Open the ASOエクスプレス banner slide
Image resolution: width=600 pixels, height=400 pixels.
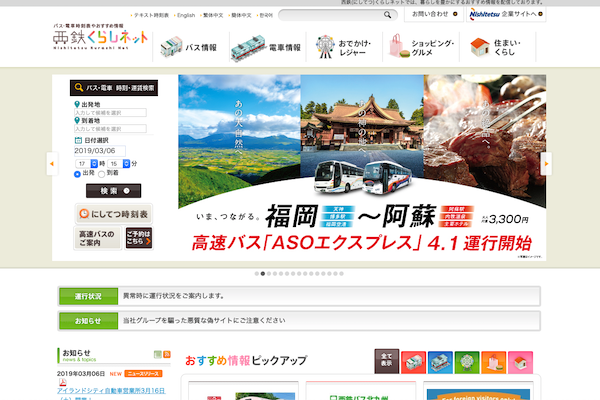[x=362, y=168]
